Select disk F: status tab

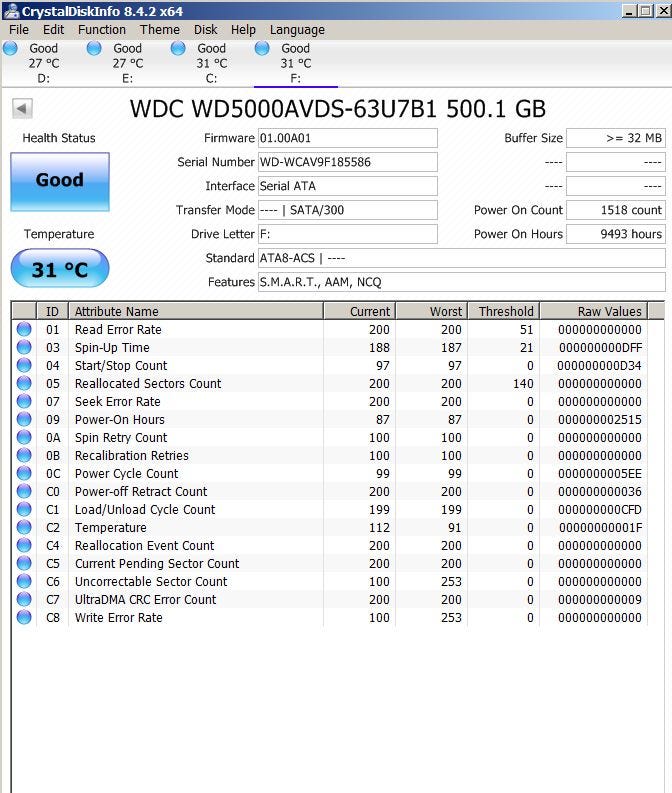click(x=295, y=63)
